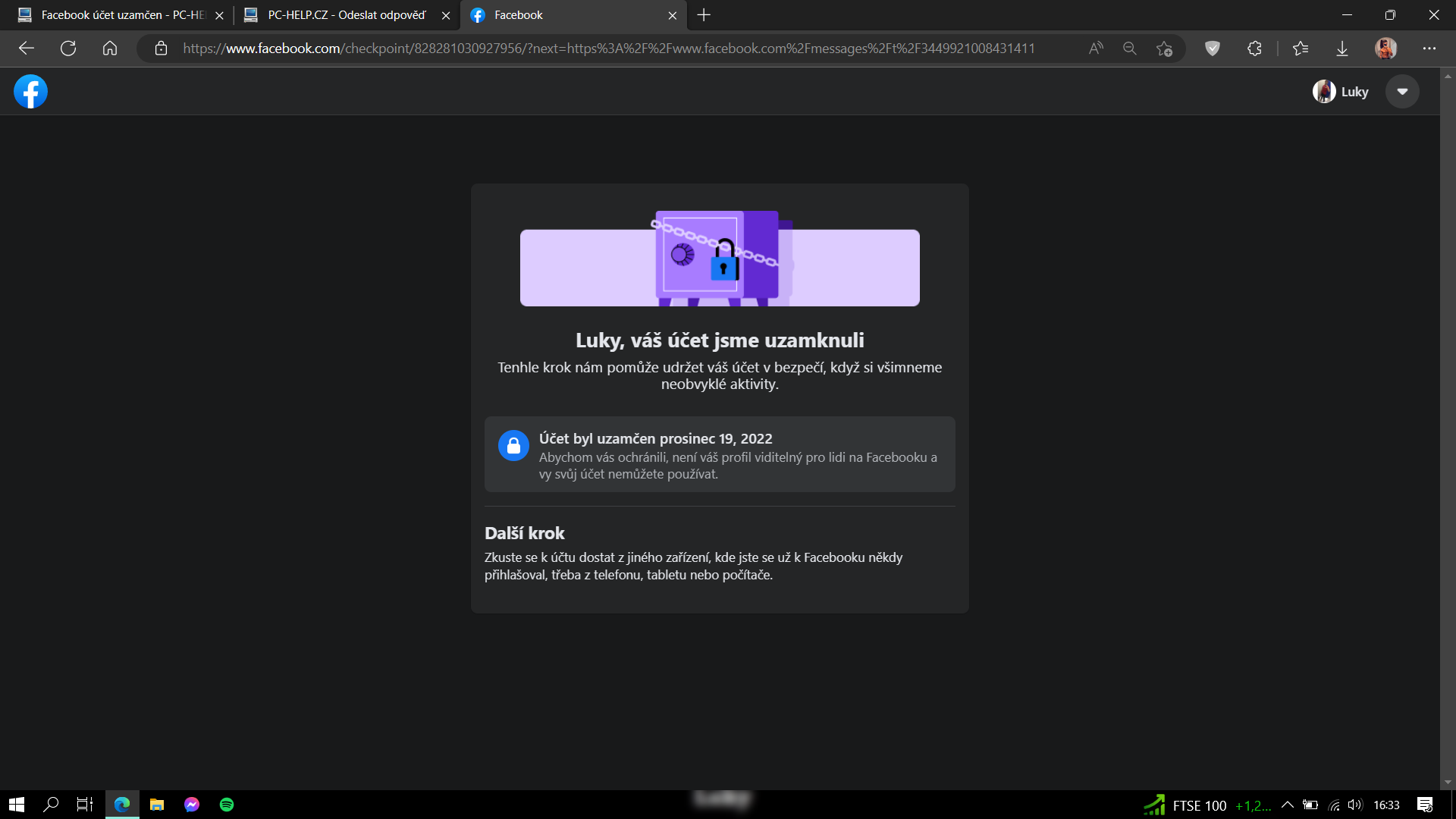Viewport: 1456px width, 819px height.
Task: Open the Favorites list icon
Action: click(x=1301, y=49)
